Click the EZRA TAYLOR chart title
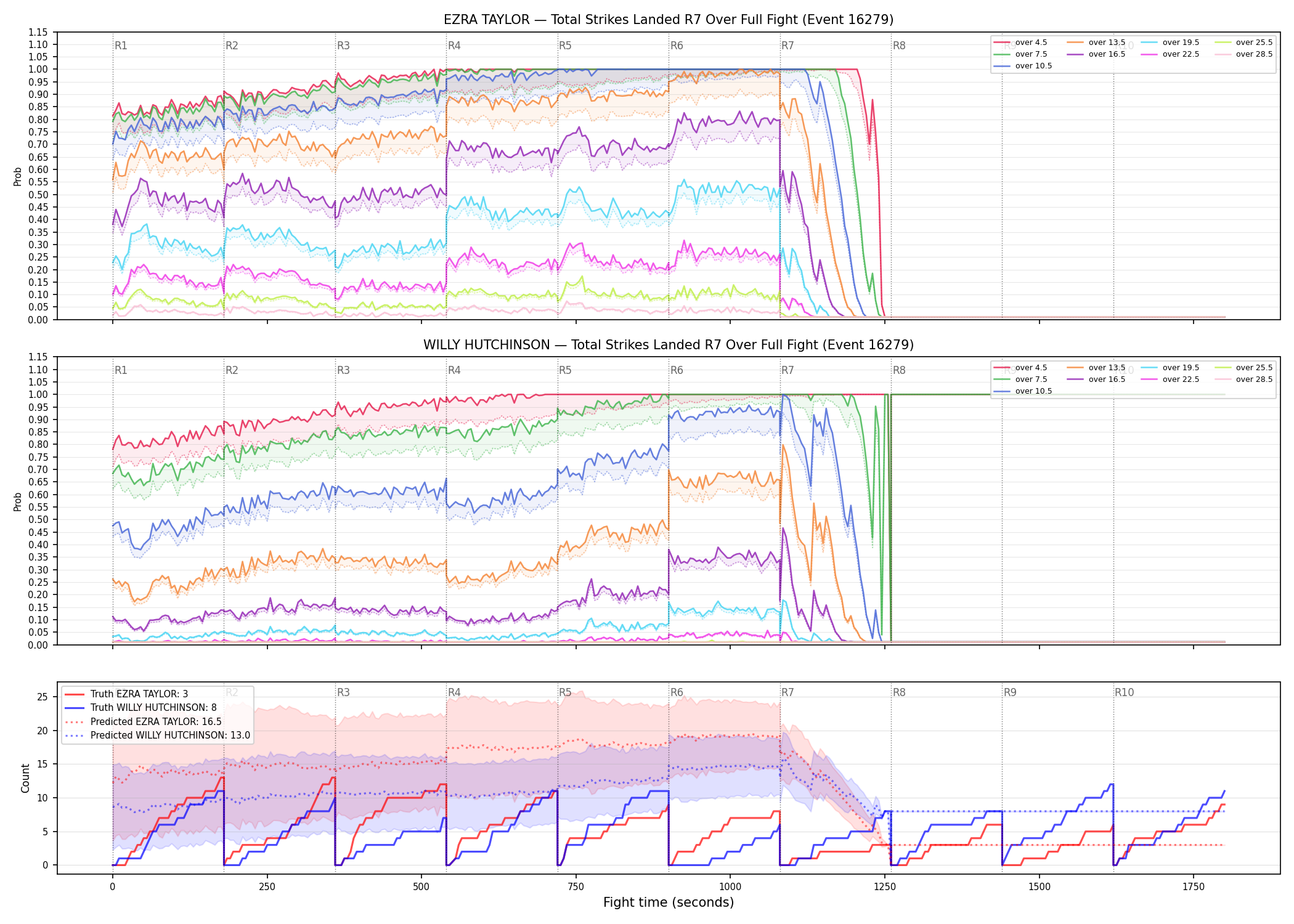 [x=669, y=20]
